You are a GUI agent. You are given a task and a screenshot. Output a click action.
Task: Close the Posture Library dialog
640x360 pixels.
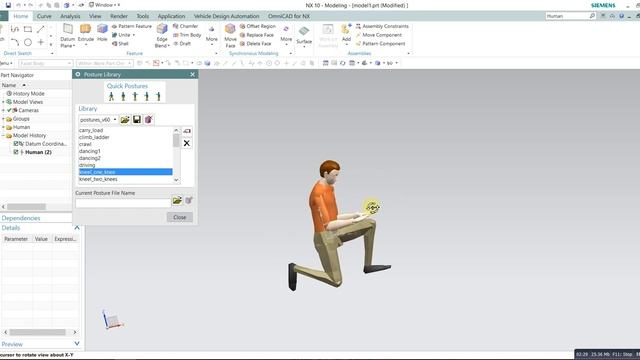pos(192,74)
